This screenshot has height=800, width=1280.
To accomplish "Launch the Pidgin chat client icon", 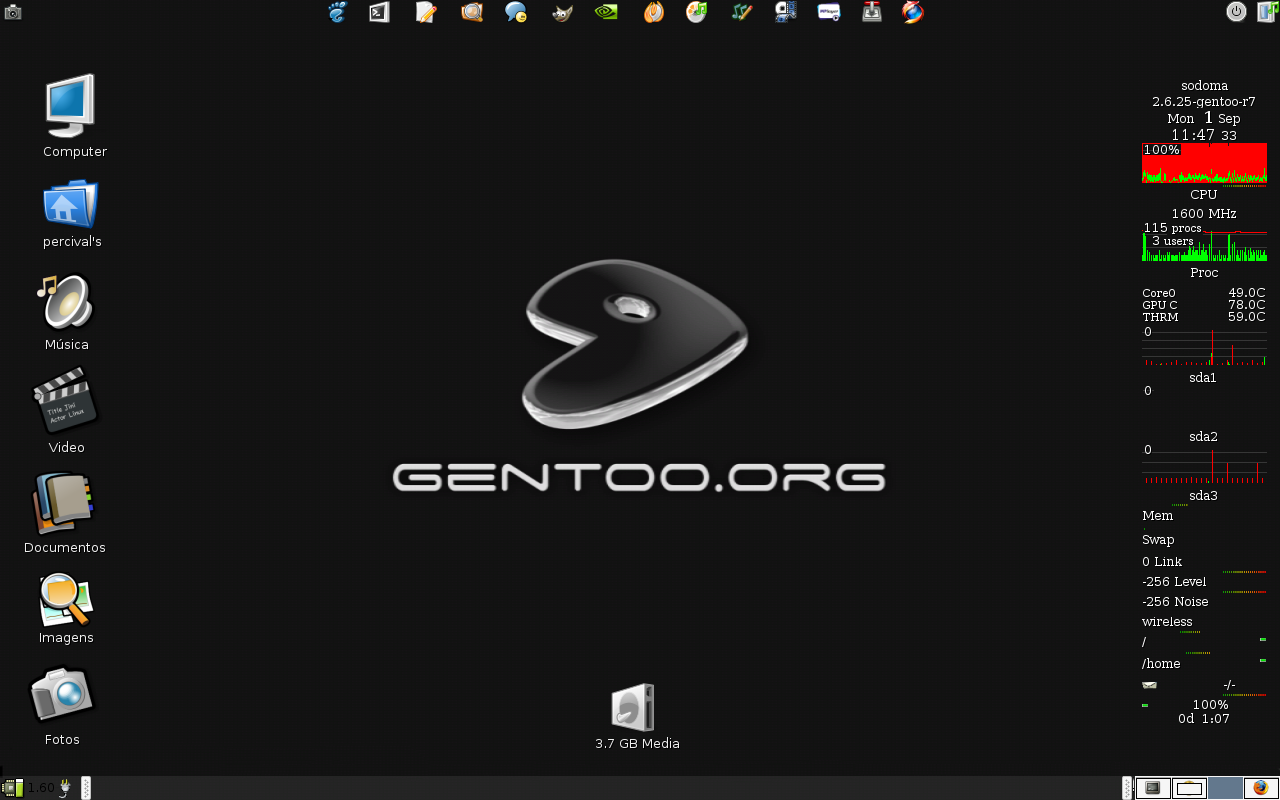I will (516, 12).
